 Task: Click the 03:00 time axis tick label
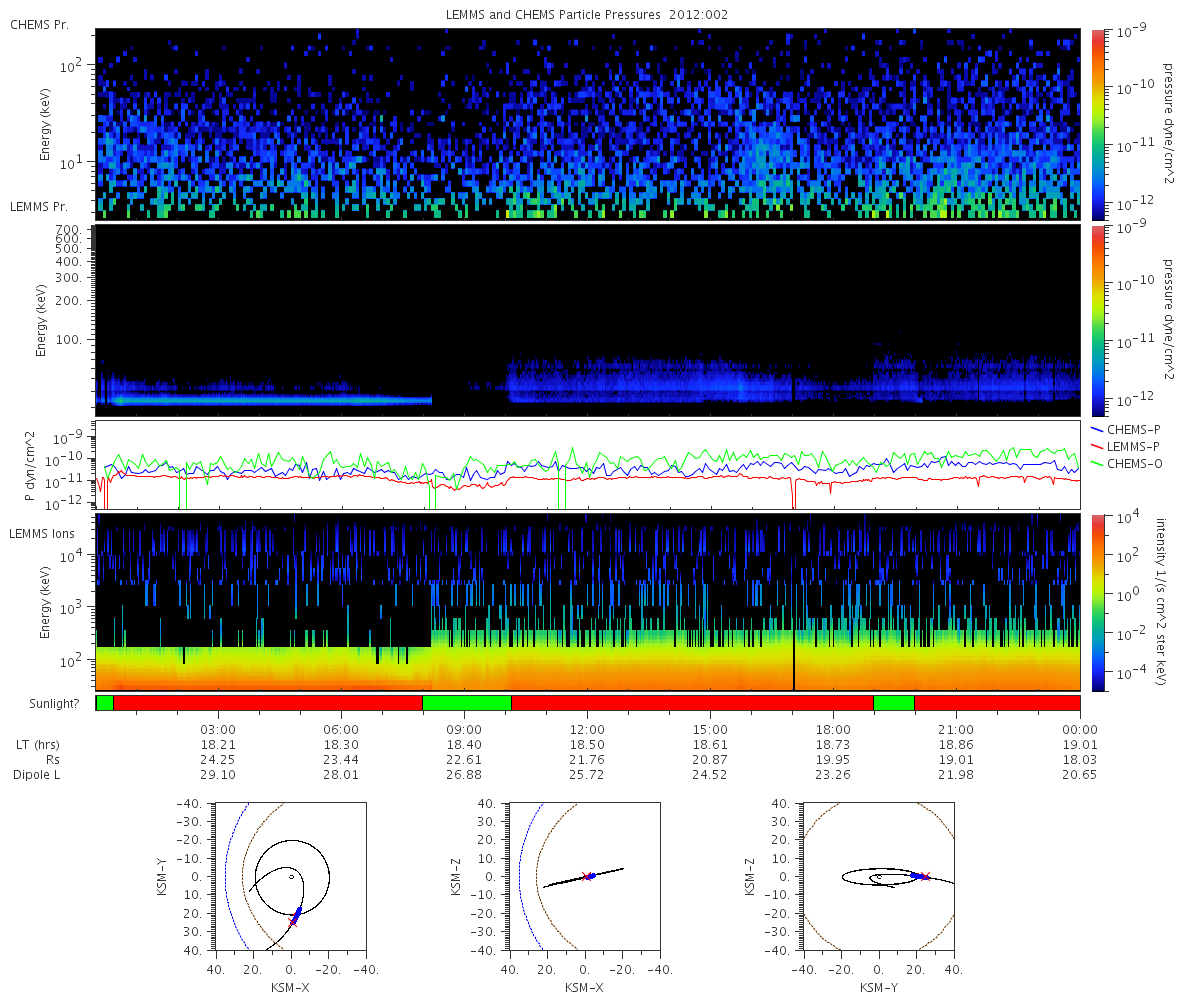[x=218, y=730]
